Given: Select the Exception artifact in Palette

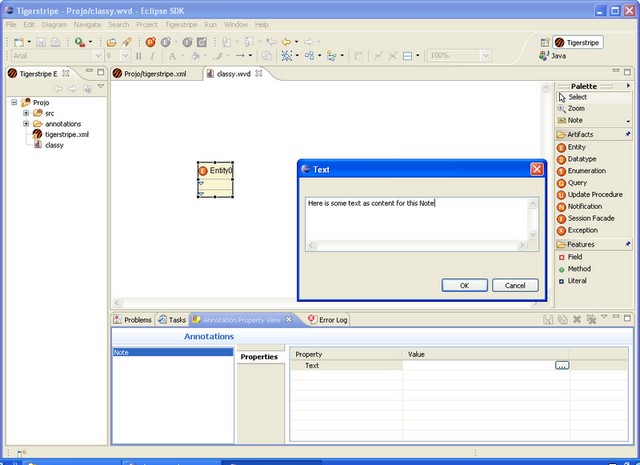Looking at the screenshot, I should pyautogui.click(x=578, y=230).
